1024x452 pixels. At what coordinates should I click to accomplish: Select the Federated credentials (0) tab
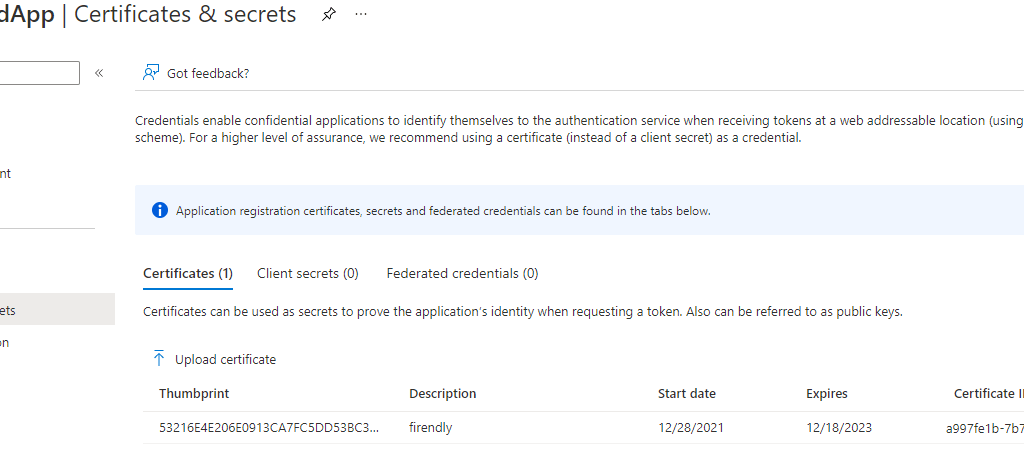tap(462, 273)
